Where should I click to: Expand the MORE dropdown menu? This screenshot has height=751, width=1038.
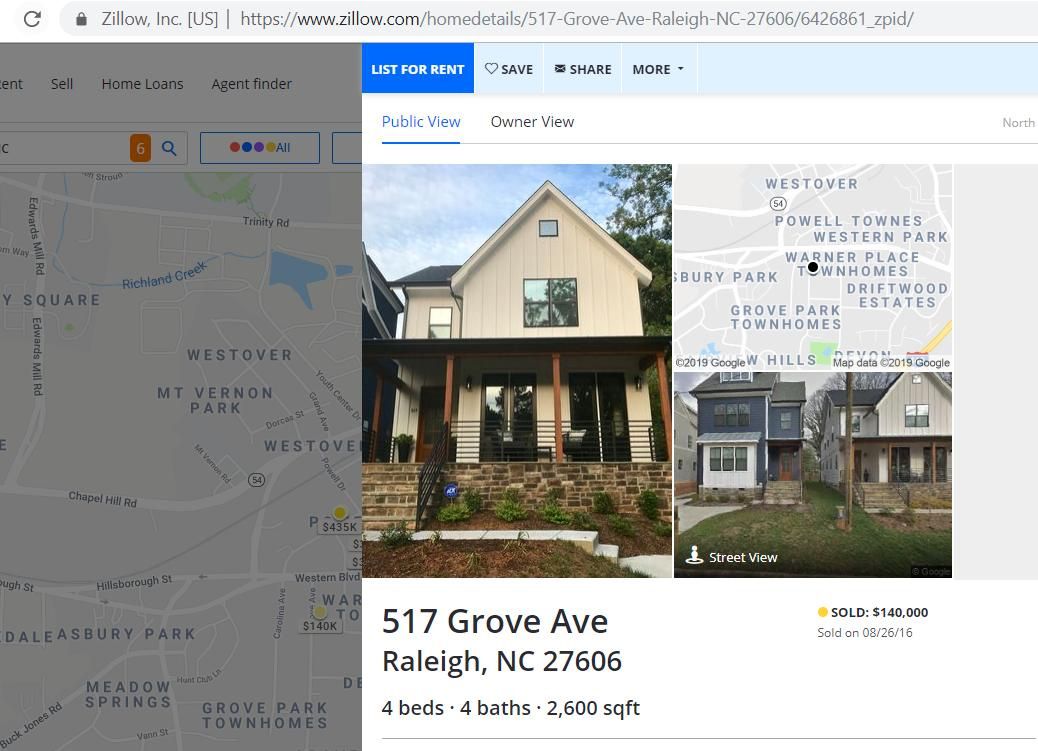pyautogui.click(x=658, y=69)
